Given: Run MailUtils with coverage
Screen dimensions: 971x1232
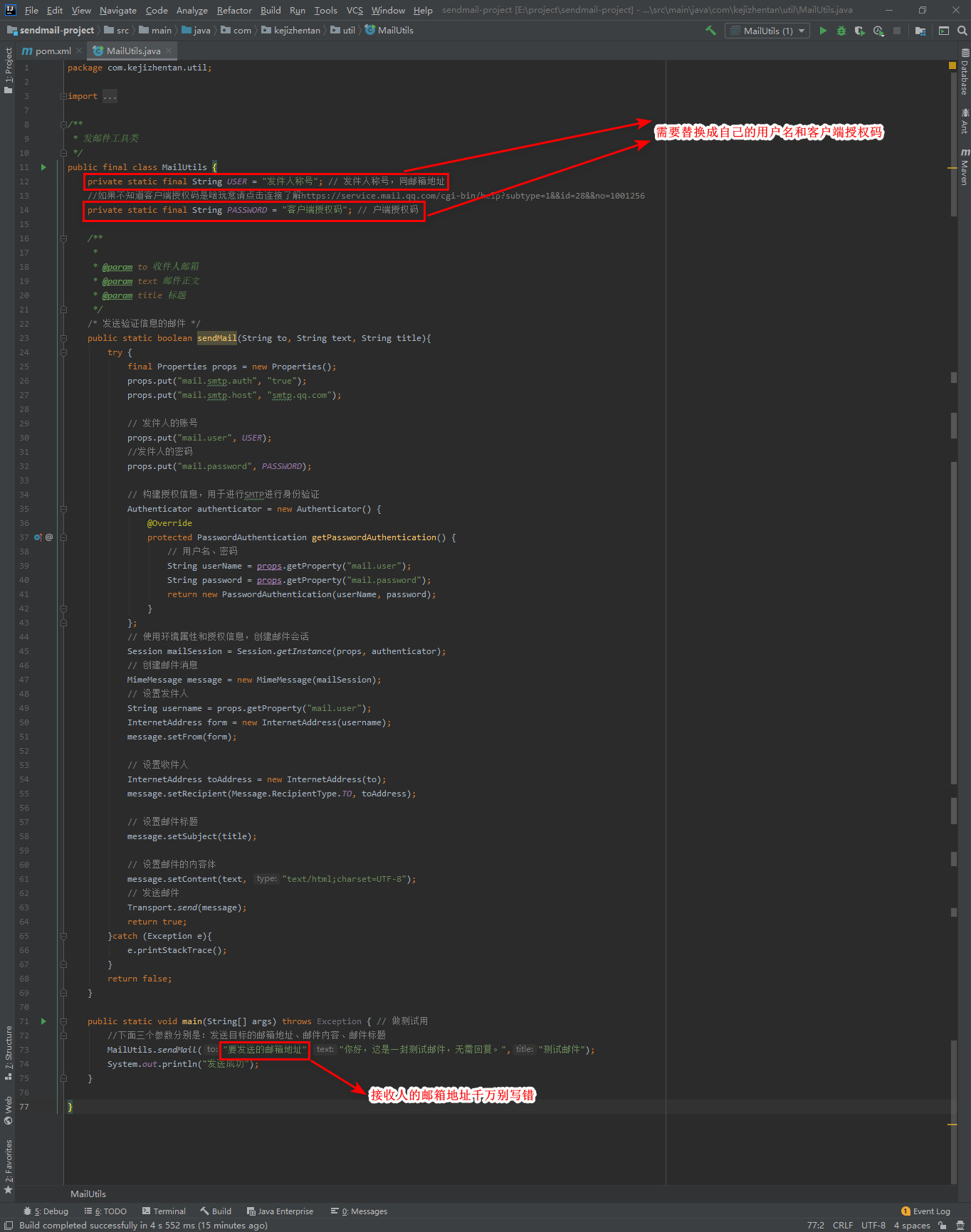Looking at the screenshot, I should [x=860, y=31].
